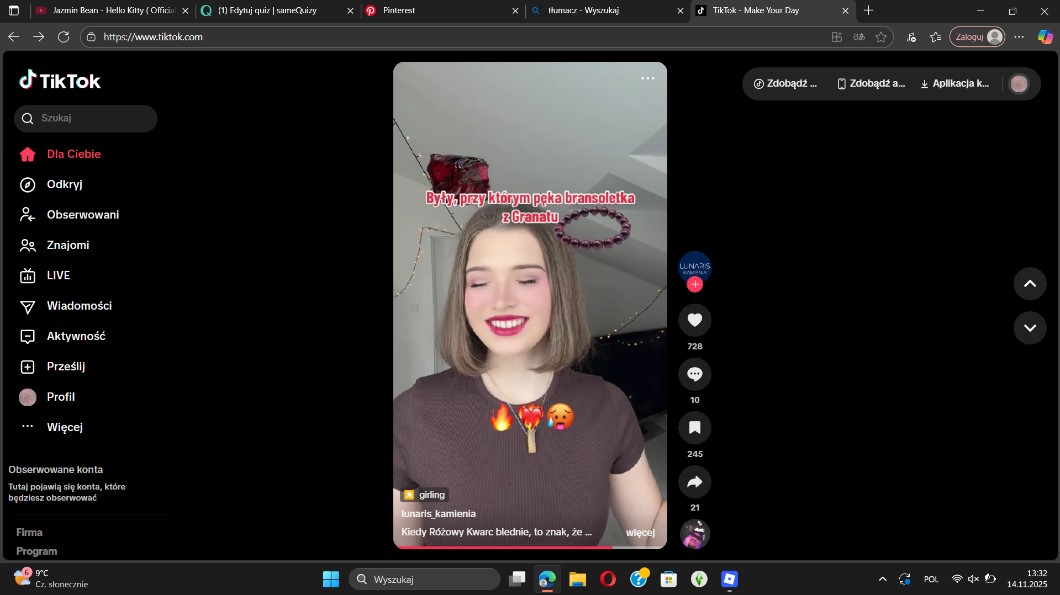Follow creator with red plus button

[695, 285]
